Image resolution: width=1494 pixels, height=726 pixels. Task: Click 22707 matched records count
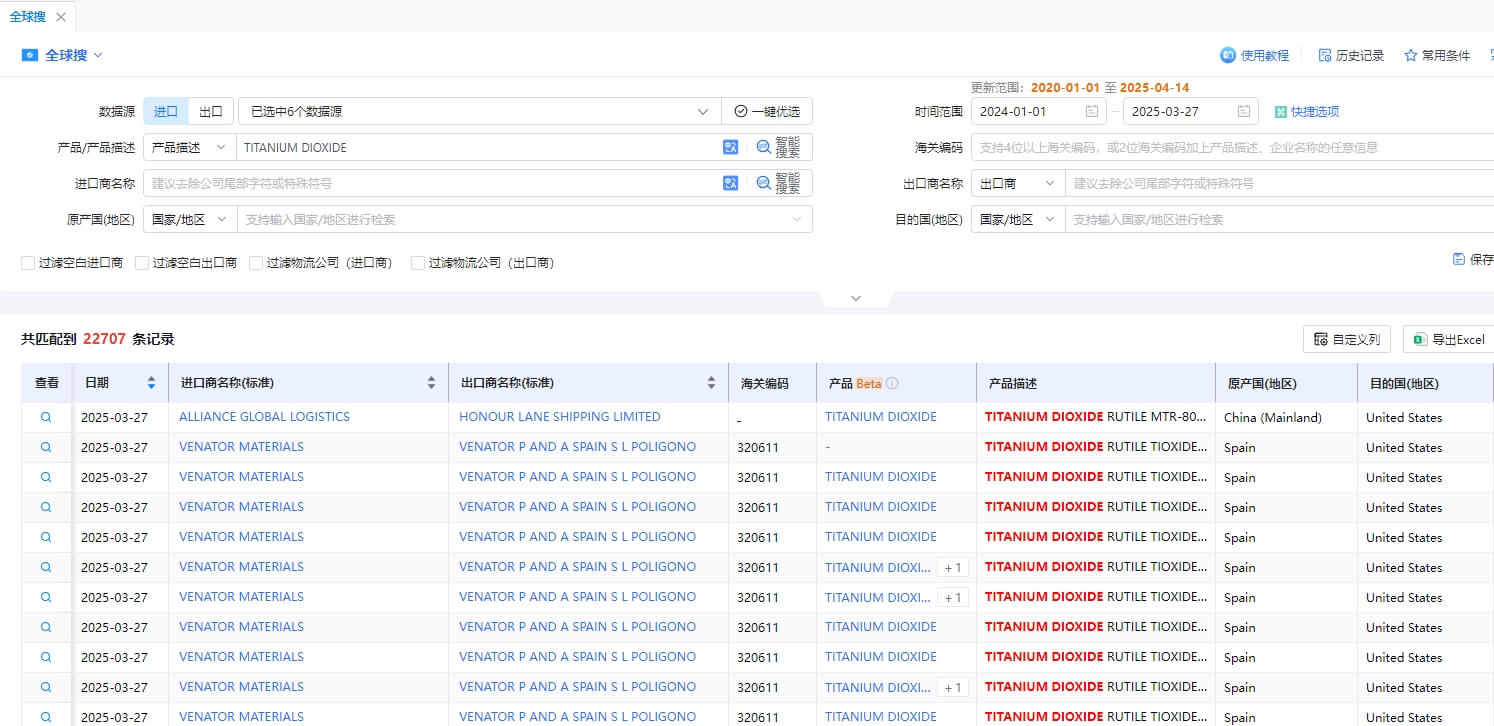click(104, 339)
